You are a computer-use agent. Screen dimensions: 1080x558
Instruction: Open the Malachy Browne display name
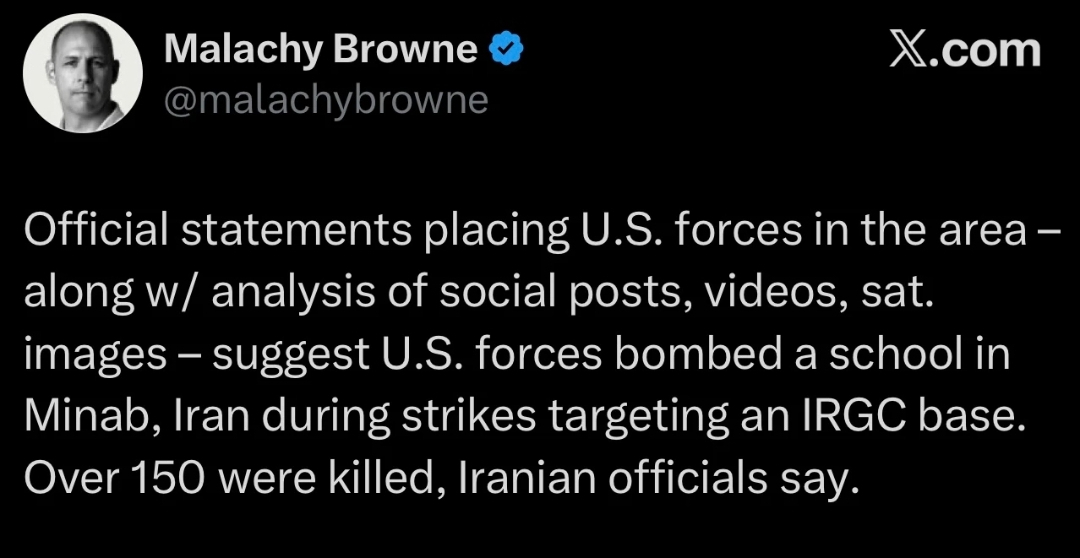click(320, 49)
